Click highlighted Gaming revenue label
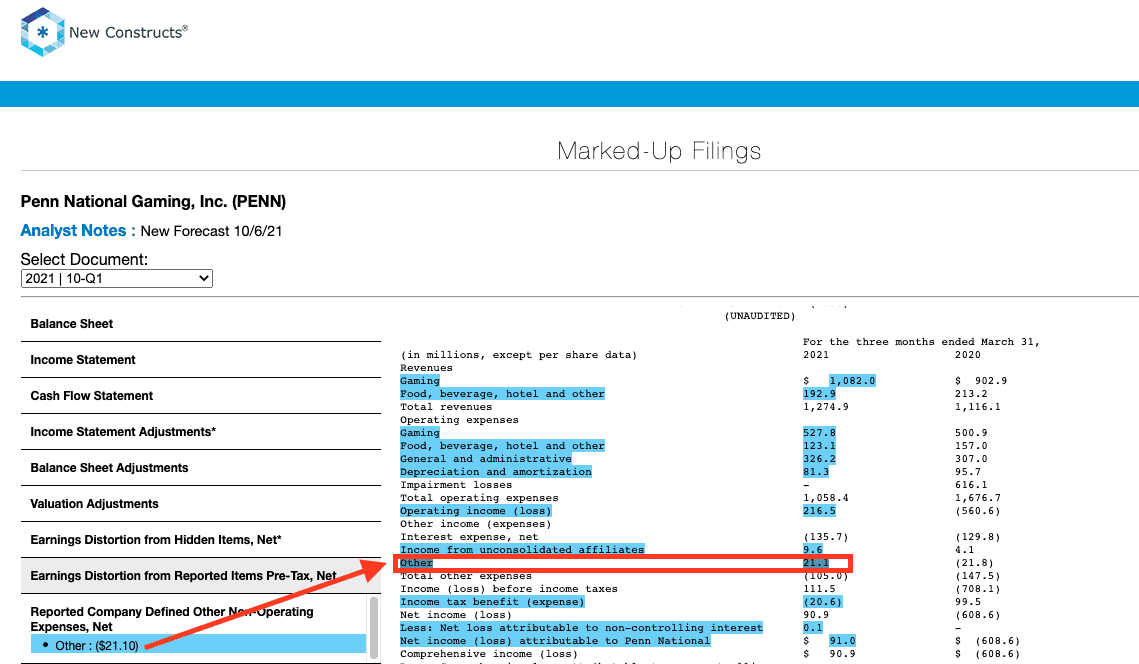Viewport: 1139px width, 664px height. click(x=420, y=381)
